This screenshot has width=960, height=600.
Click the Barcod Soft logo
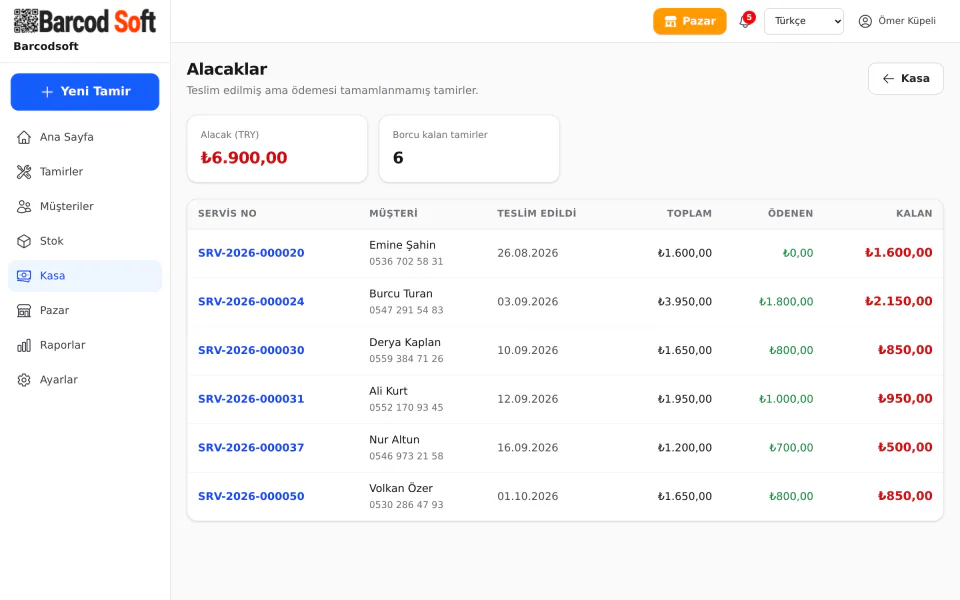pos(84,21)
